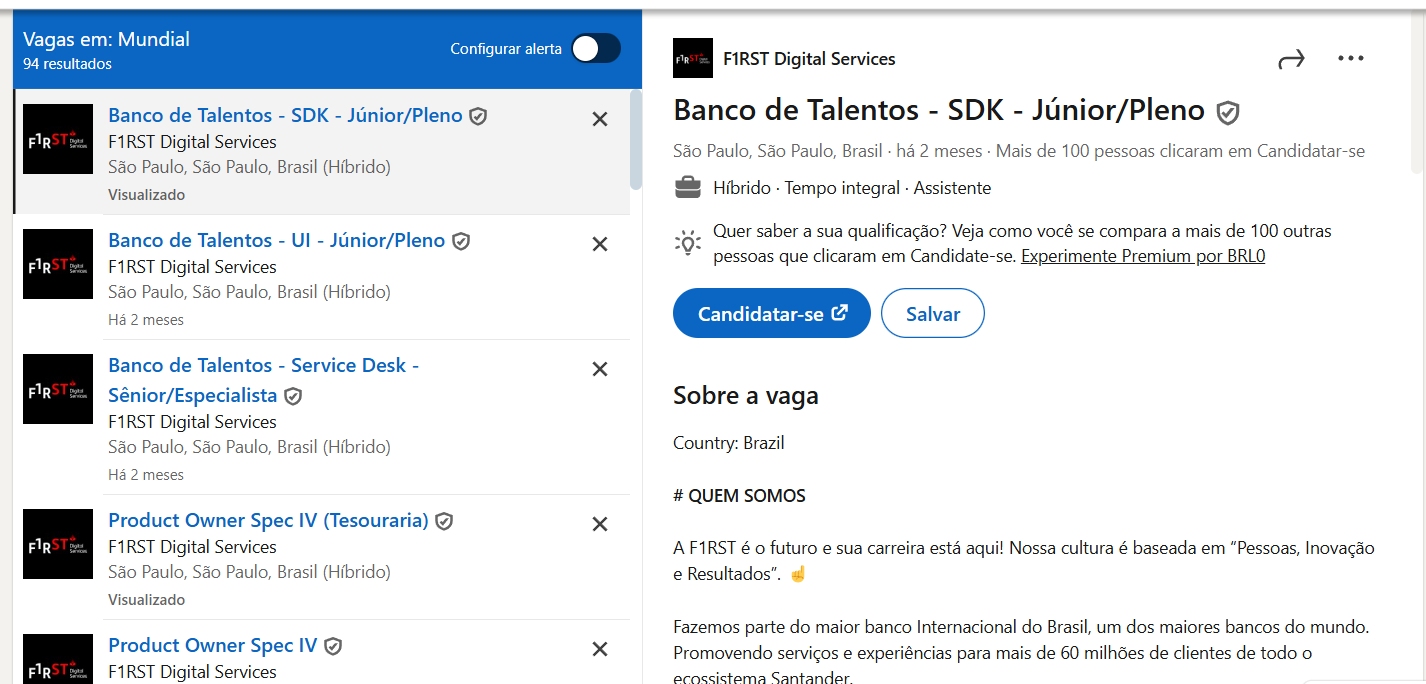Click verified badge next to SDK list title
The image size is (1426, 684).
pyautogui.click(x=478, y=116)
